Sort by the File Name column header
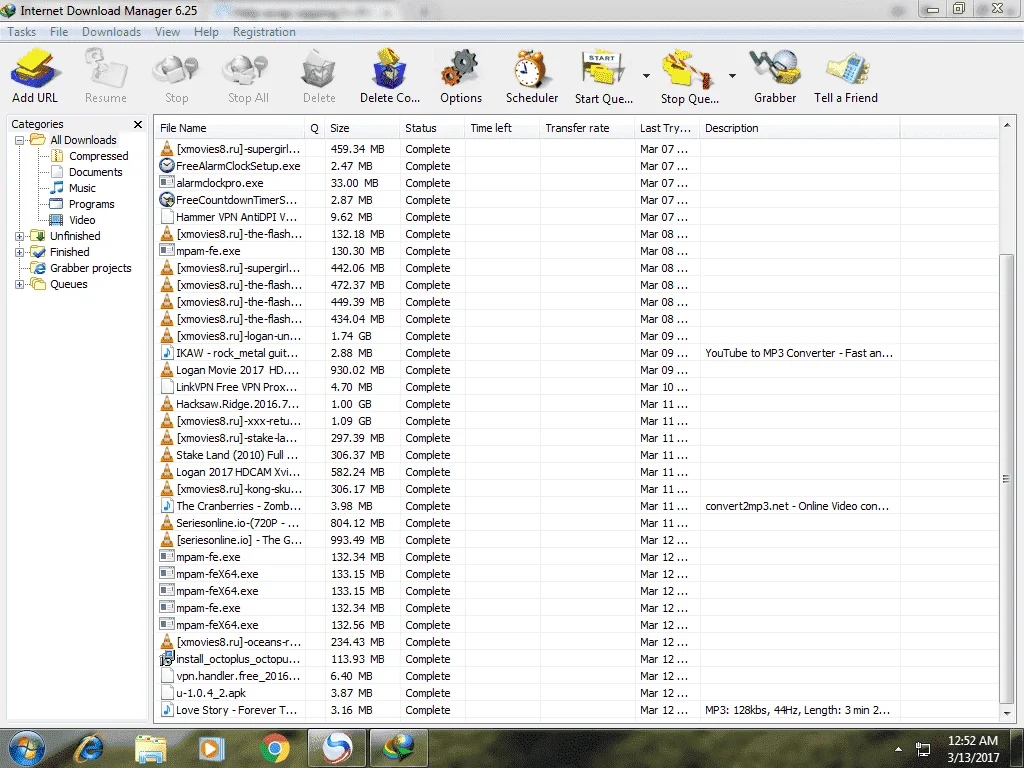 point(229,128)
